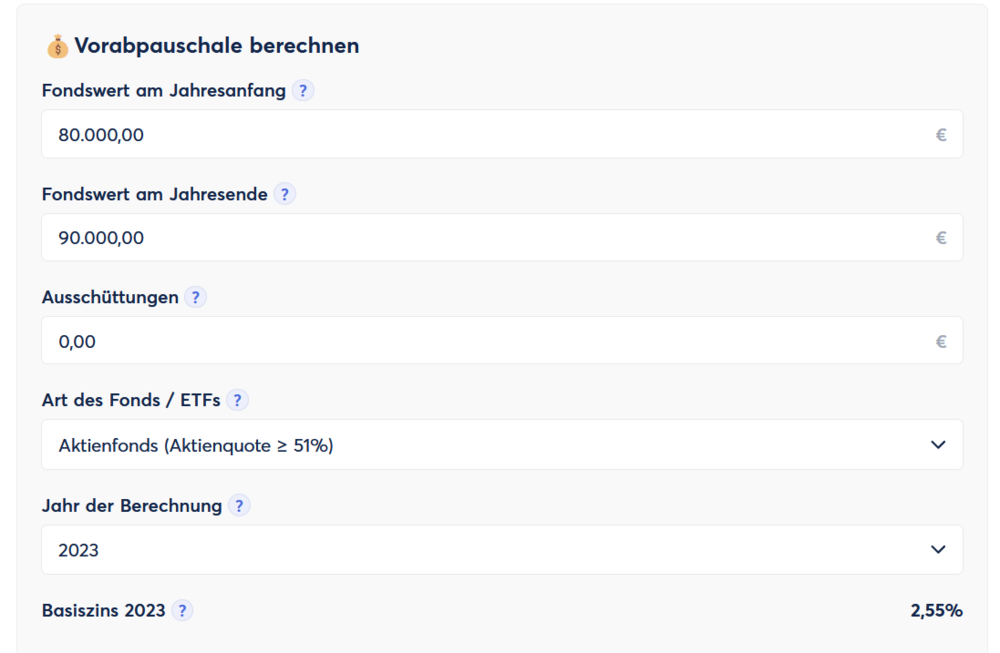Click euro symbol in Fondswert am Jahresanfang field

(x=941, y=135)
